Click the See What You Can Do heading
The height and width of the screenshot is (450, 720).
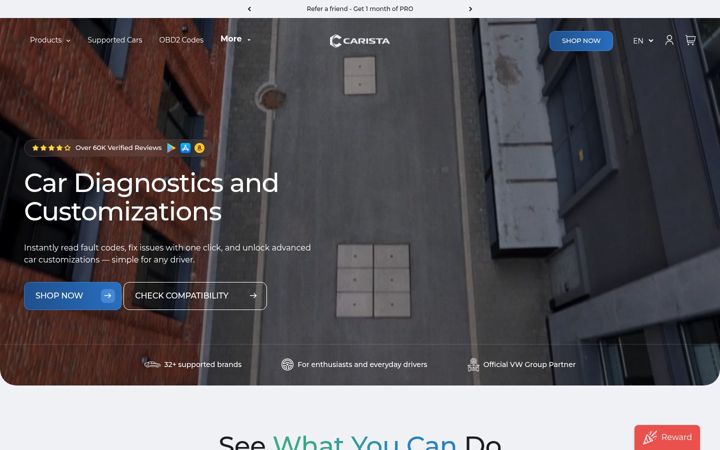pos(360,442)
